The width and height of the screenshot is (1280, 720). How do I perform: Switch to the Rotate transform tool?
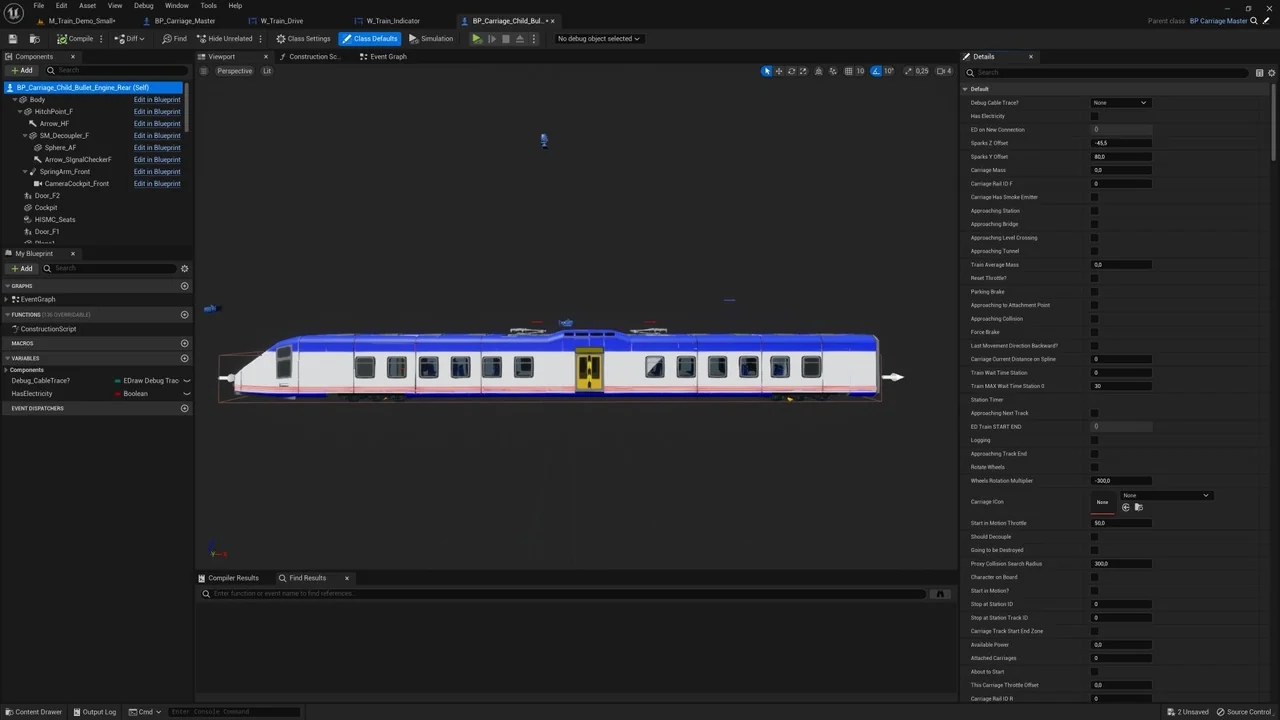coord(791,71)
